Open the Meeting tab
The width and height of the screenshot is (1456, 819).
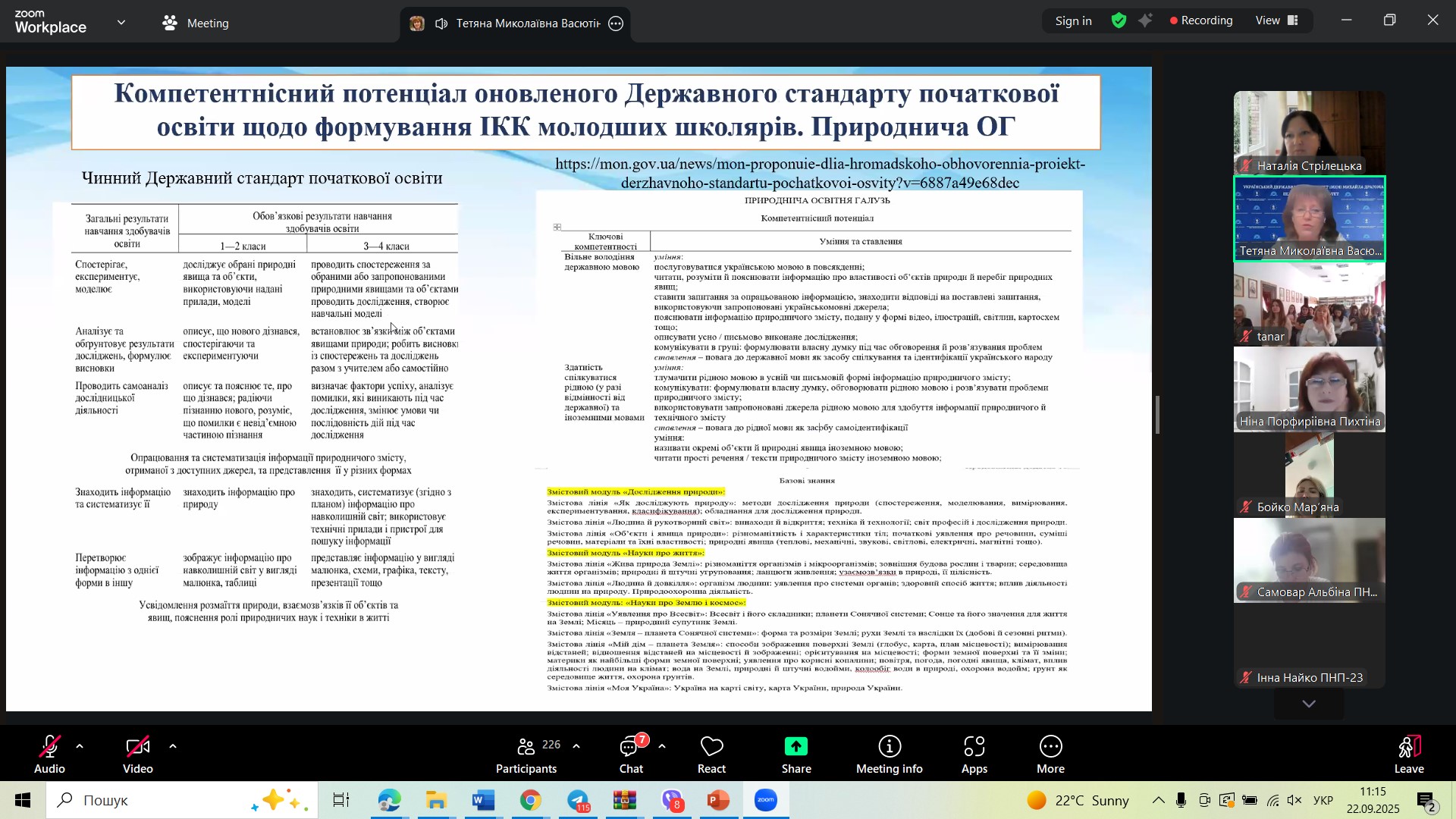click(x=196, y=24)
